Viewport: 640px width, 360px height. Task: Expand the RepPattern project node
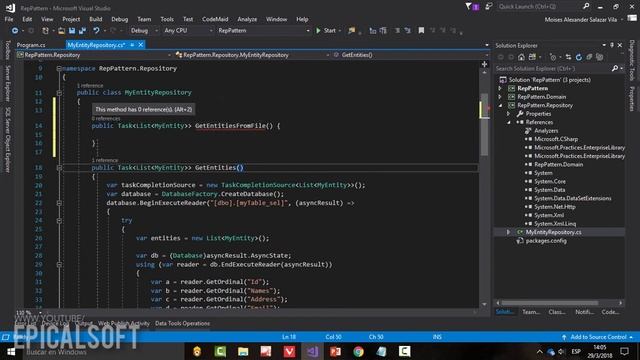[x=500, y=89]
